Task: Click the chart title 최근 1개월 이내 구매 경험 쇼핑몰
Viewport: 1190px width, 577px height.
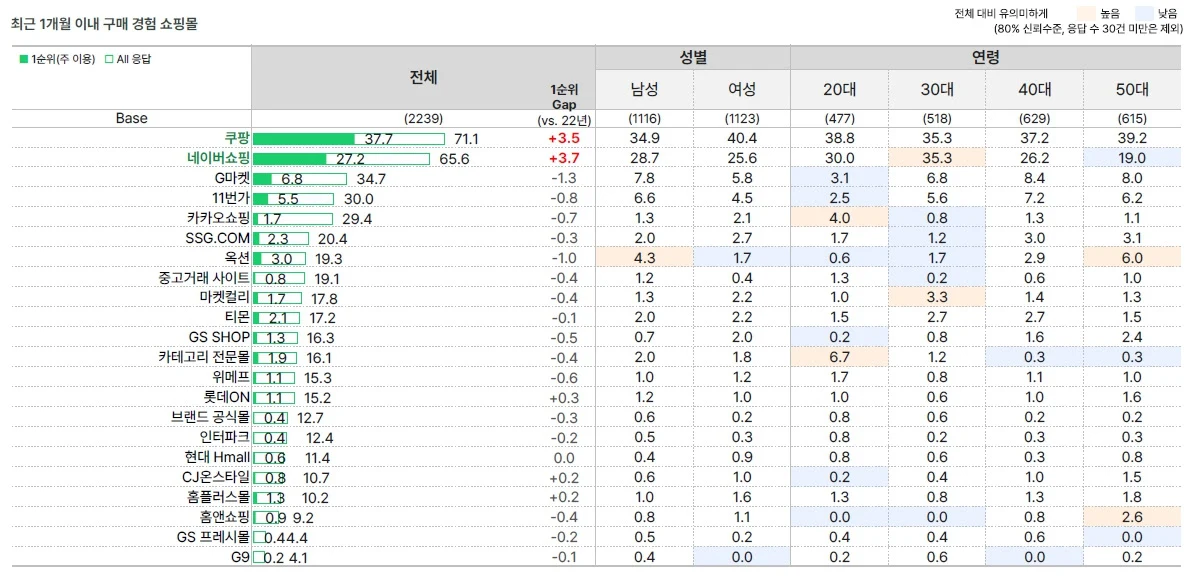Action: [104, 24]
